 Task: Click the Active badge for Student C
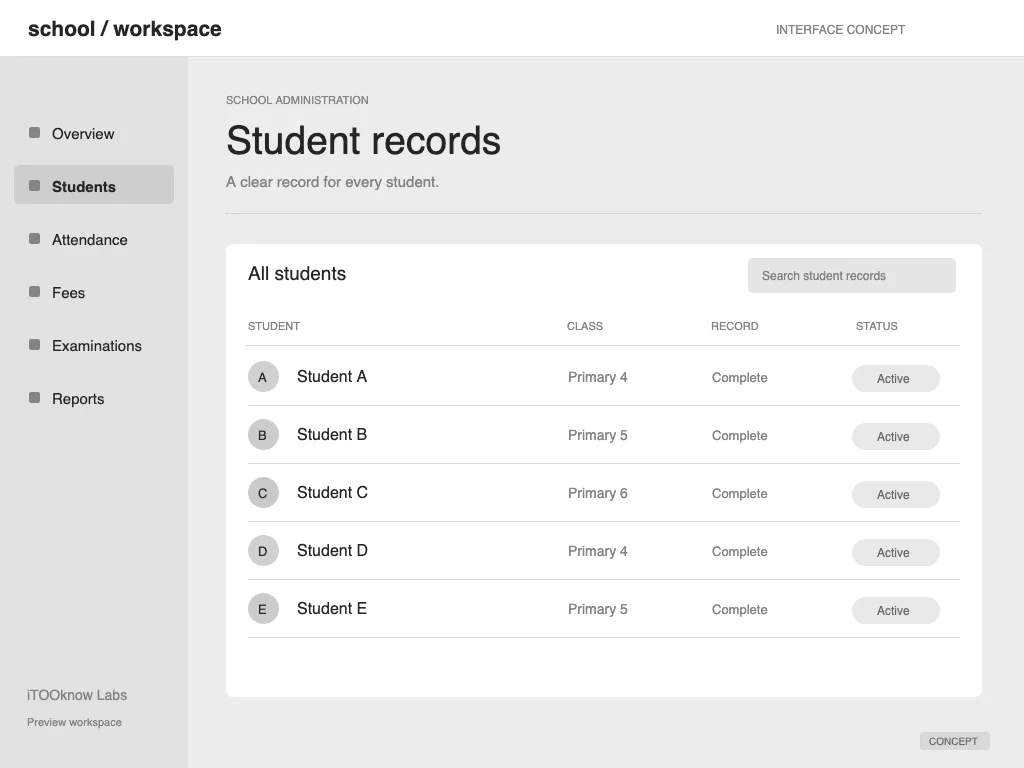point(895,494)
